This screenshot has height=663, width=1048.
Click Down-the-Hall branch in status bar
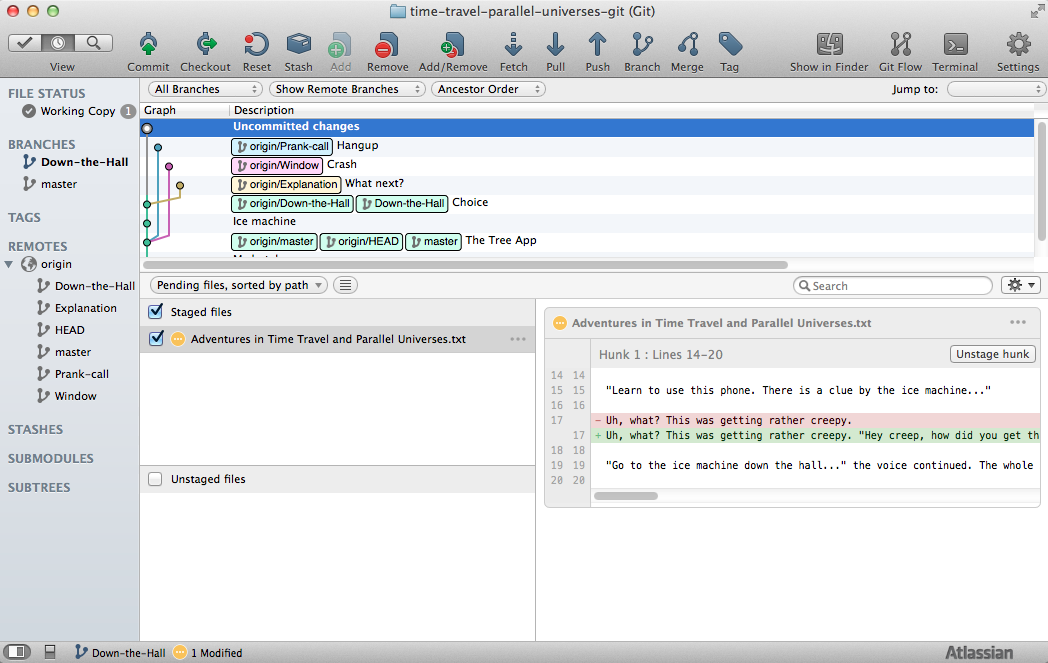120,652
